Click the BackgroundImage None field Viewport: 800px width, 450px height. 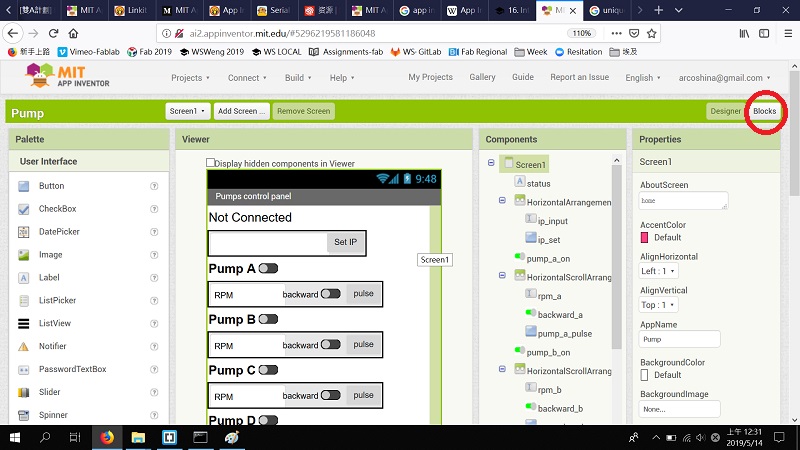679,409
